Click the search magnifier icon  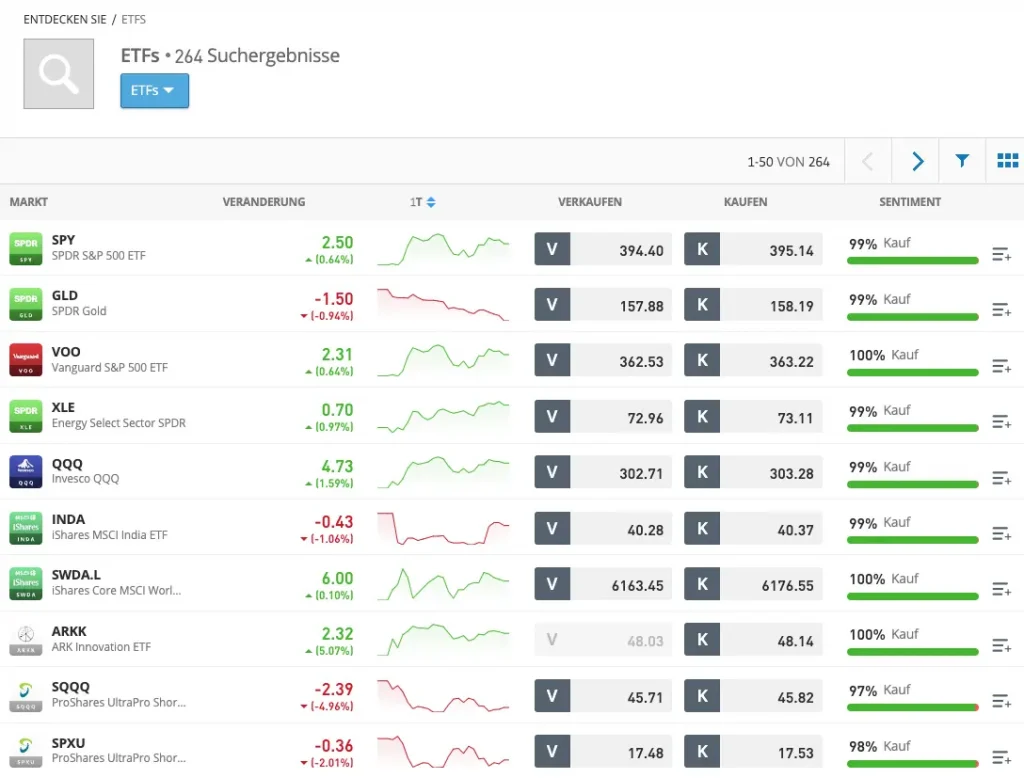point(58,74)
